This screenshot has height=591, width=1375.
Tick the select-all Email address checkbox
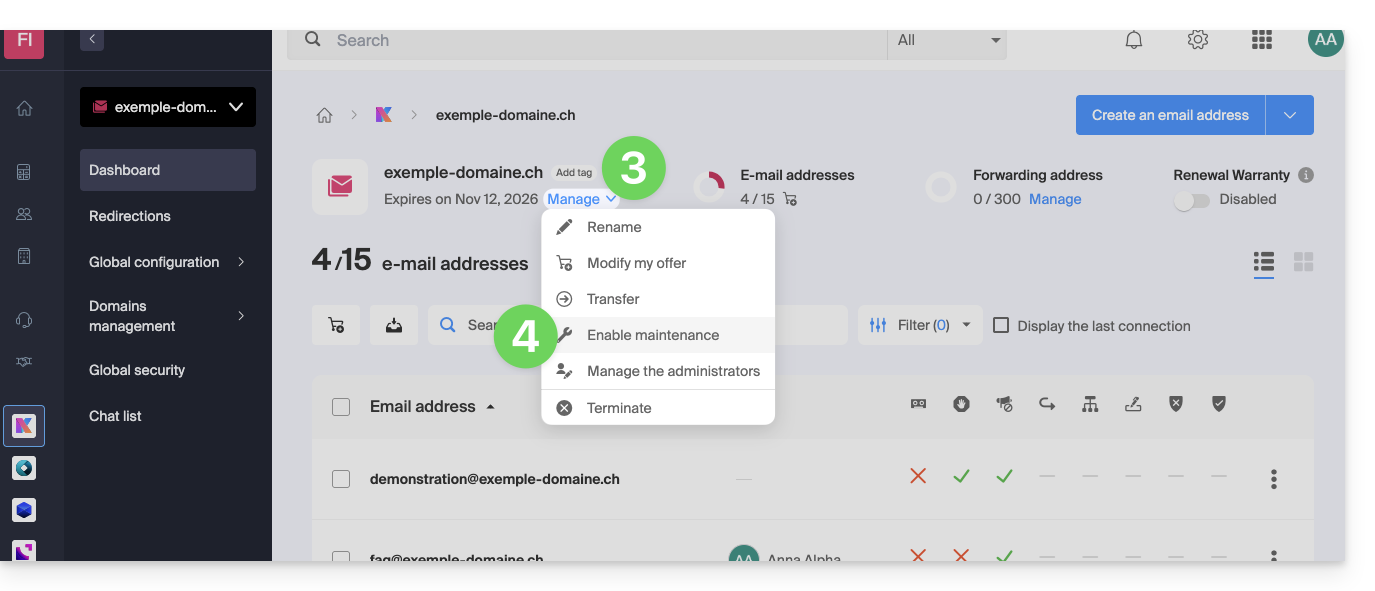(341, 407)
